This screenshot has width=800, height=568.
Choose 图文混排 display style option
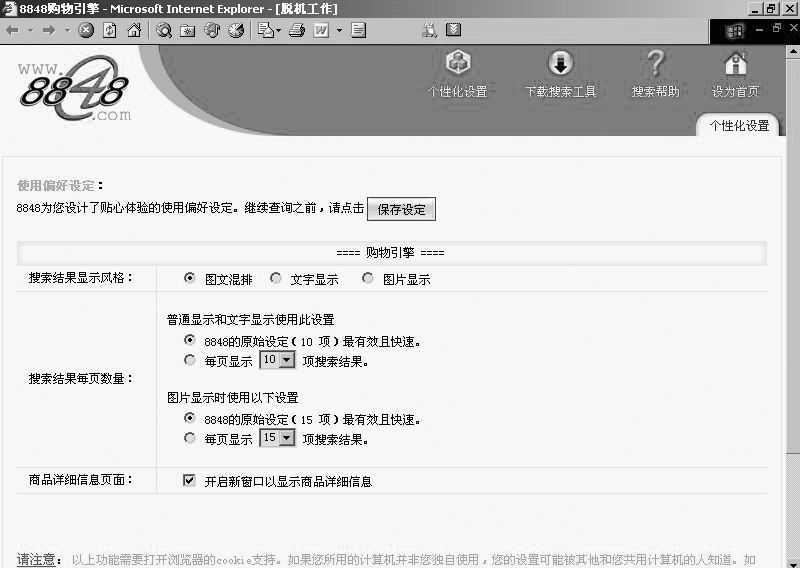(190, 279)
